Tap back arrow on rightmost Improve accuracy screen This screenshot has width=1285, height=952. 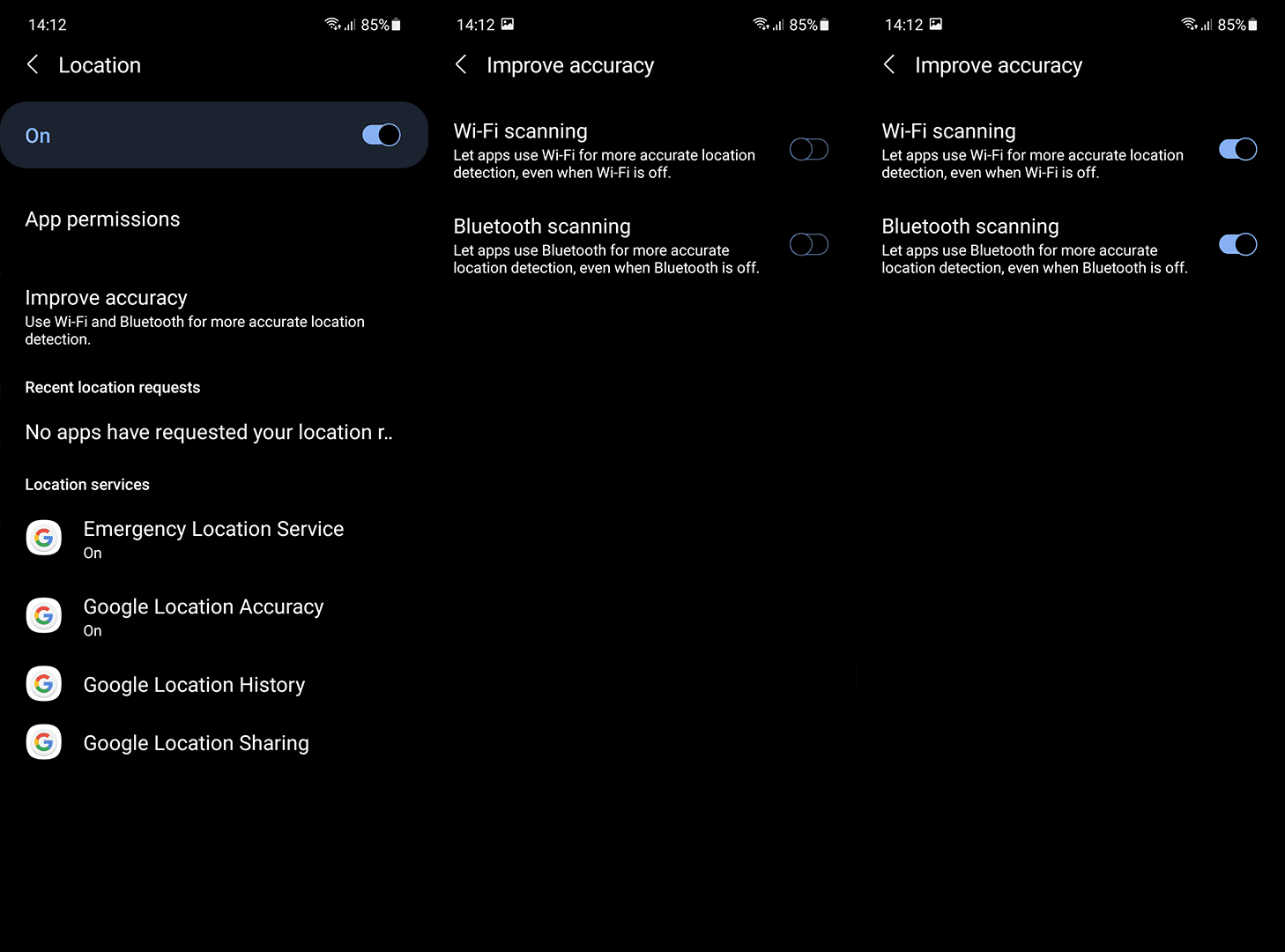point(889,64)
